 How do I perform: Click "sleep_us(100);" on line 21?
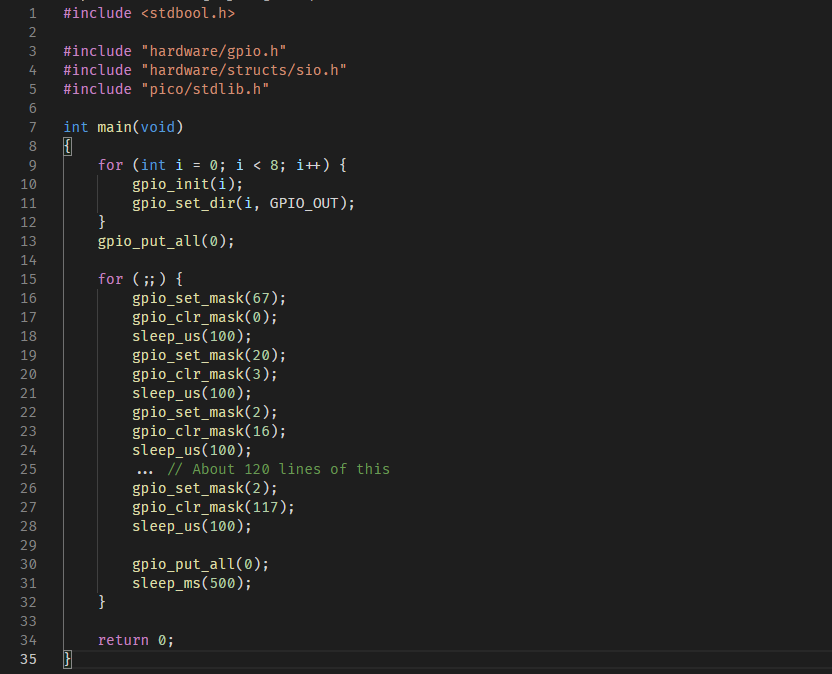[x=192, y=394]
